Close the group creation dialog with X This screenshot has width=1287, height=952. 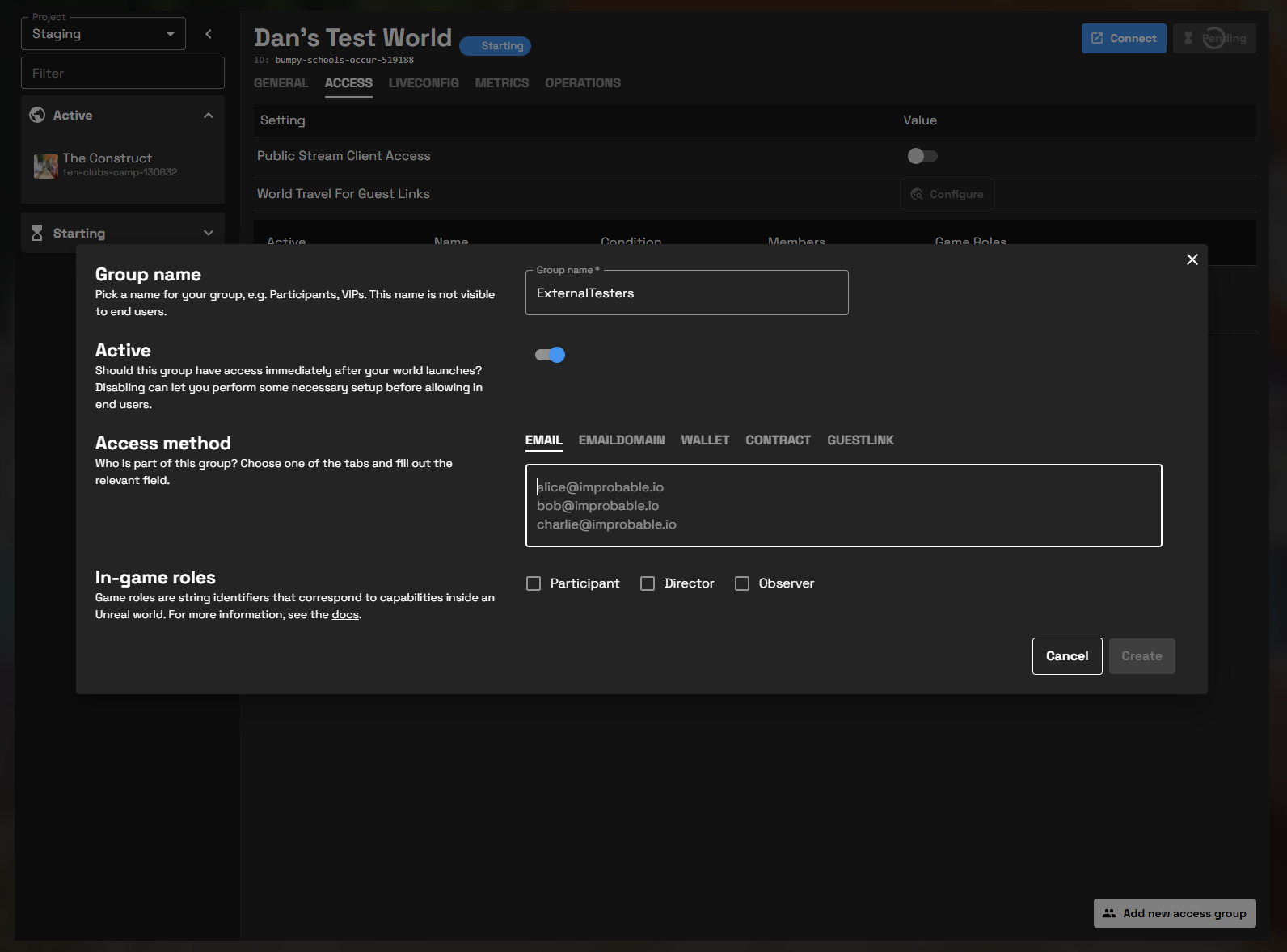[x=1192, y=259]
